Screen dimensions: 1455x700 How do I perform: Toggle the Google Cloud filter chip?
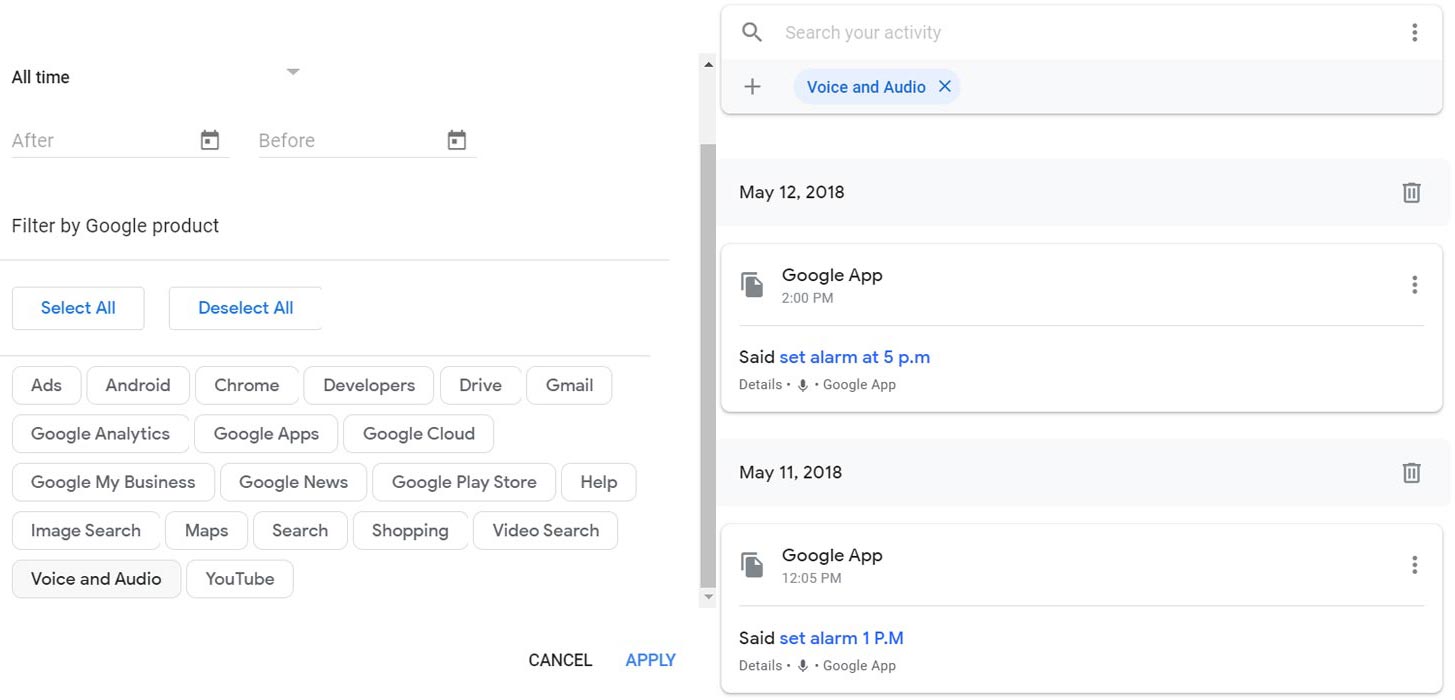418,434
